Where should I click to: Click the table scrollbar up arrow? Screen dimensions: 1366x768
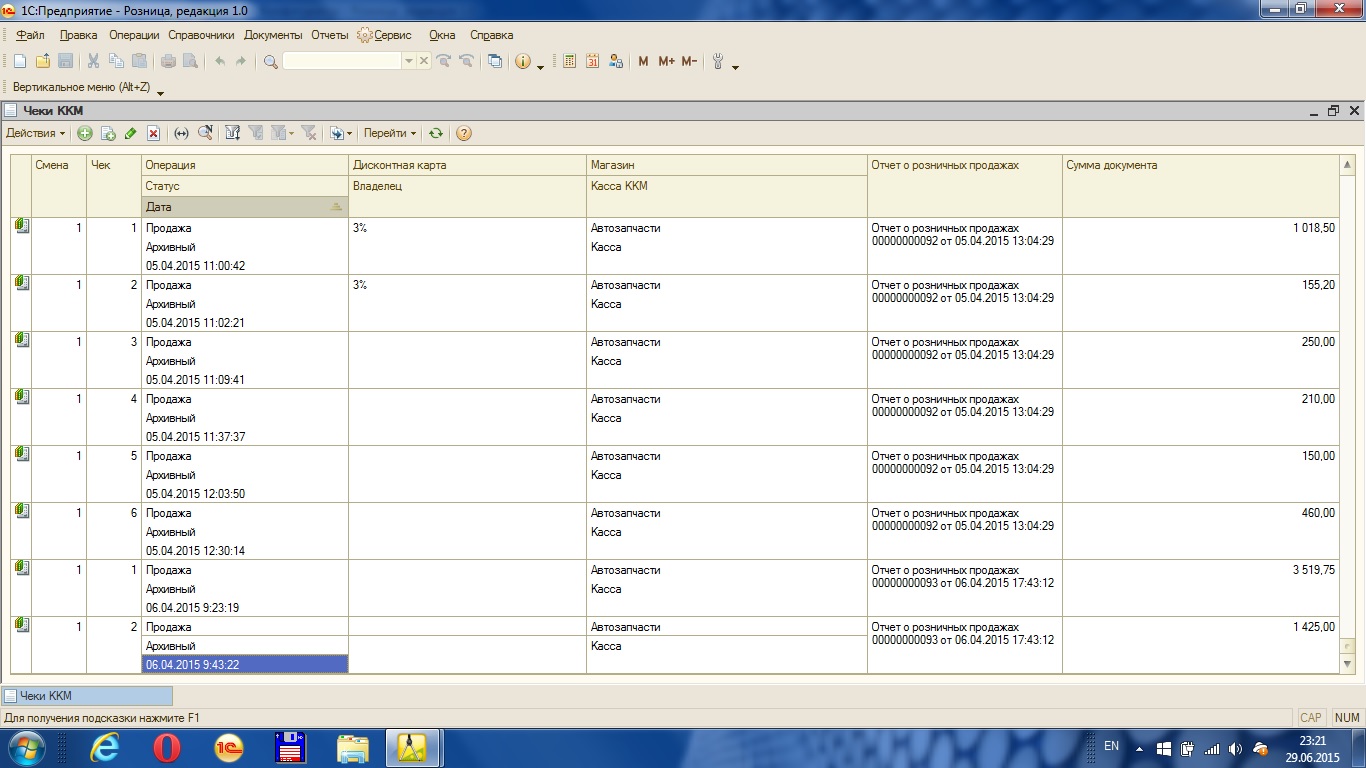1347,164
